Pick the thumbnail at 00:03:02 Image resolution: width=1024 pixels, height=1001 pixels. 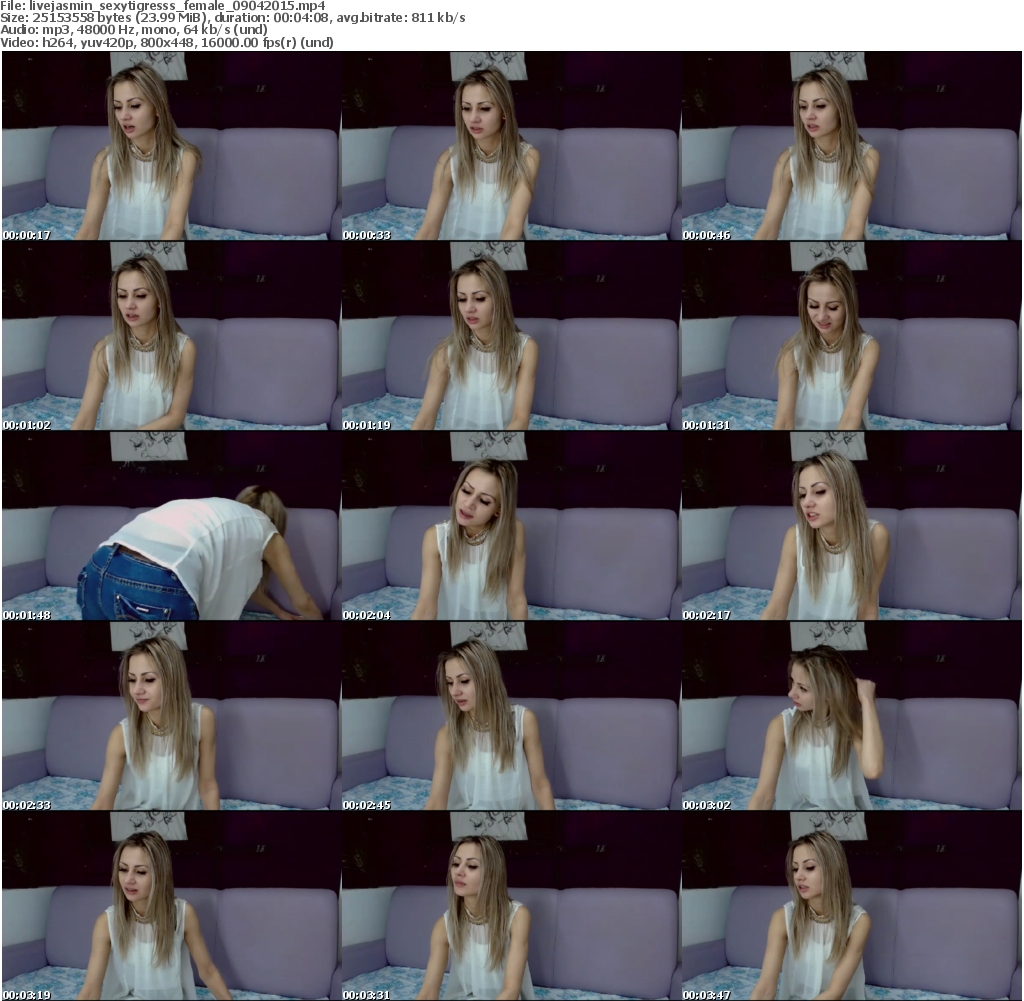[x=852, y=716]
